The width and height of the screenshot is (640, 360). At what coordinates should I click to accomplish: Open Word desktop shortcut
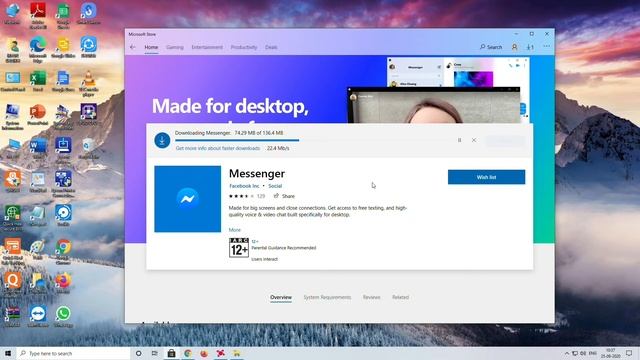pyautogui.click(x=38, y=149)
